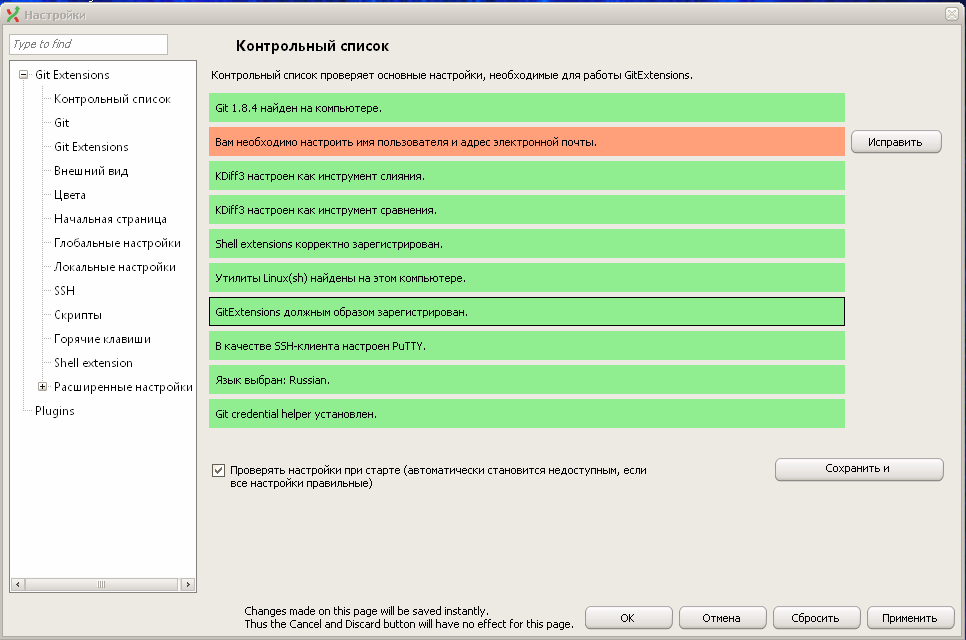Click the Сбросить button
Screen dimensions: 966x640
pyautogui.click(x=815, y=618)
